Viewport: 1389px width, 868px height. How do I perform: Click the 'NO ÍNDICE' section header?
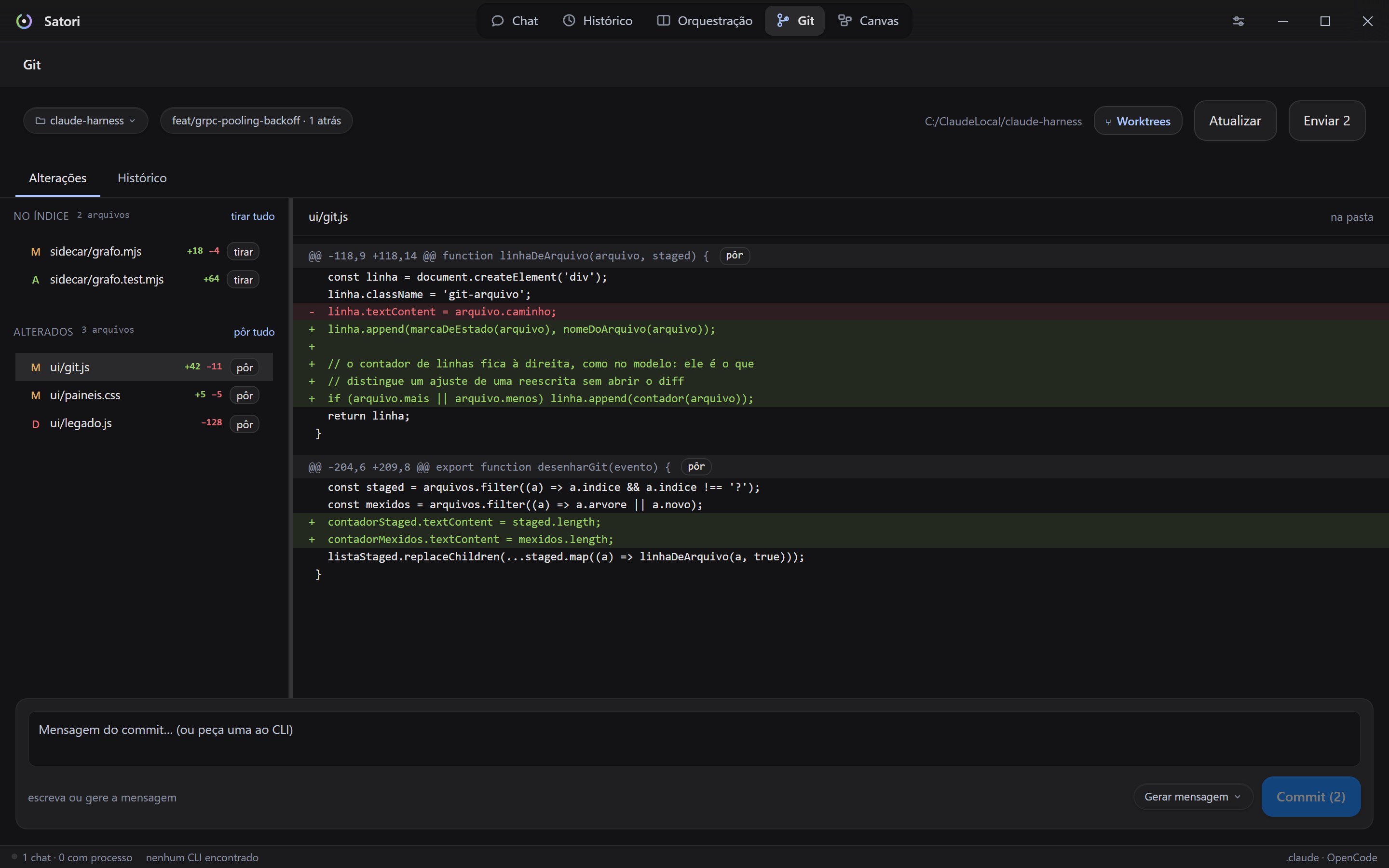click(41, 216)
